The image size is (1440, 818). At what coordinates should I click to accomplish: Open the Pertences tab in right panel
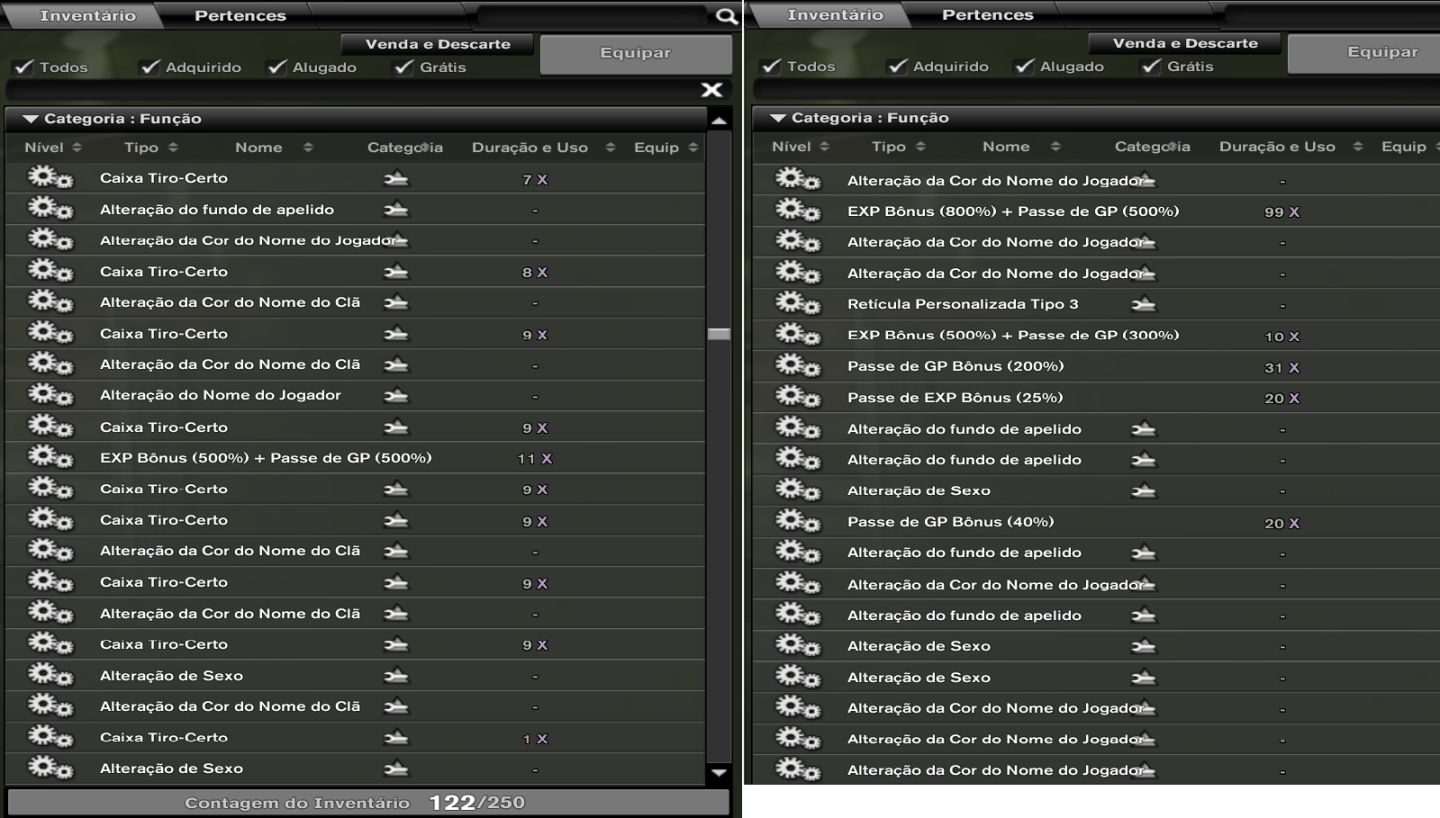[988, 15]
